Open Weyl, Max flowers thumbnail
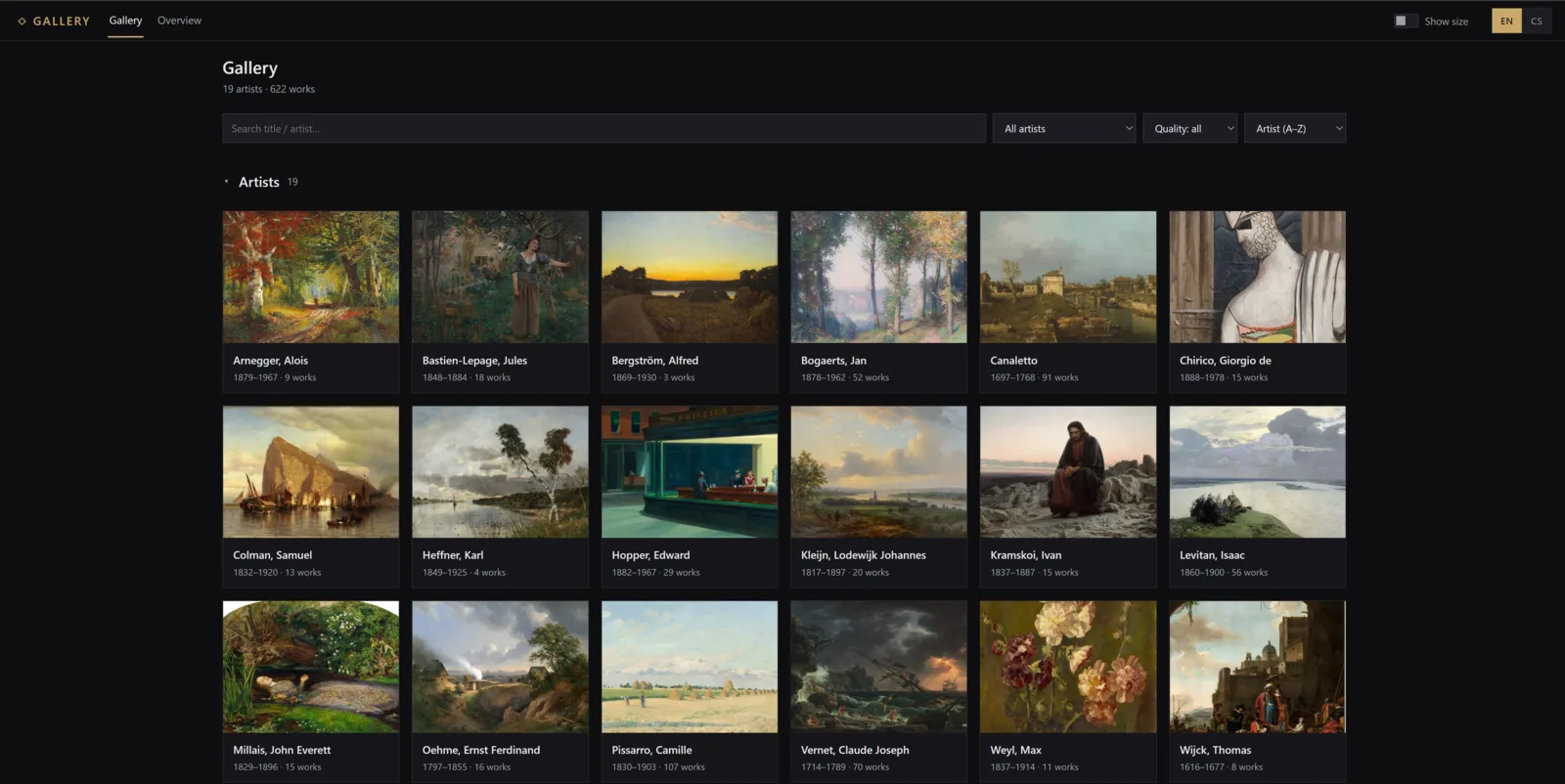Screen dimensions: 1565x784 pos(1068,667)
